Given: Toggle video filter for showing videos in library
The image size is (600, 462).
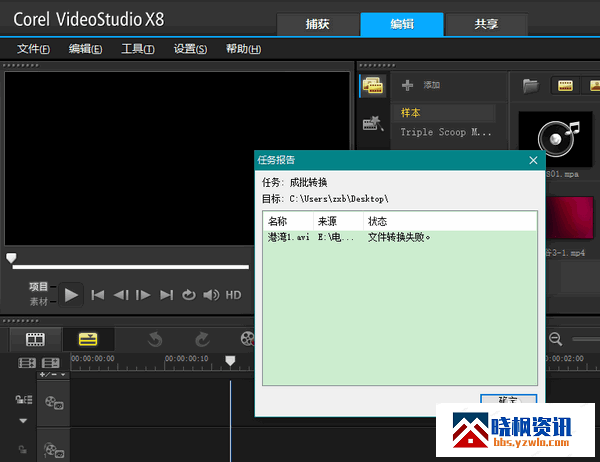Looking at the screenshot, I should point(565,86).
